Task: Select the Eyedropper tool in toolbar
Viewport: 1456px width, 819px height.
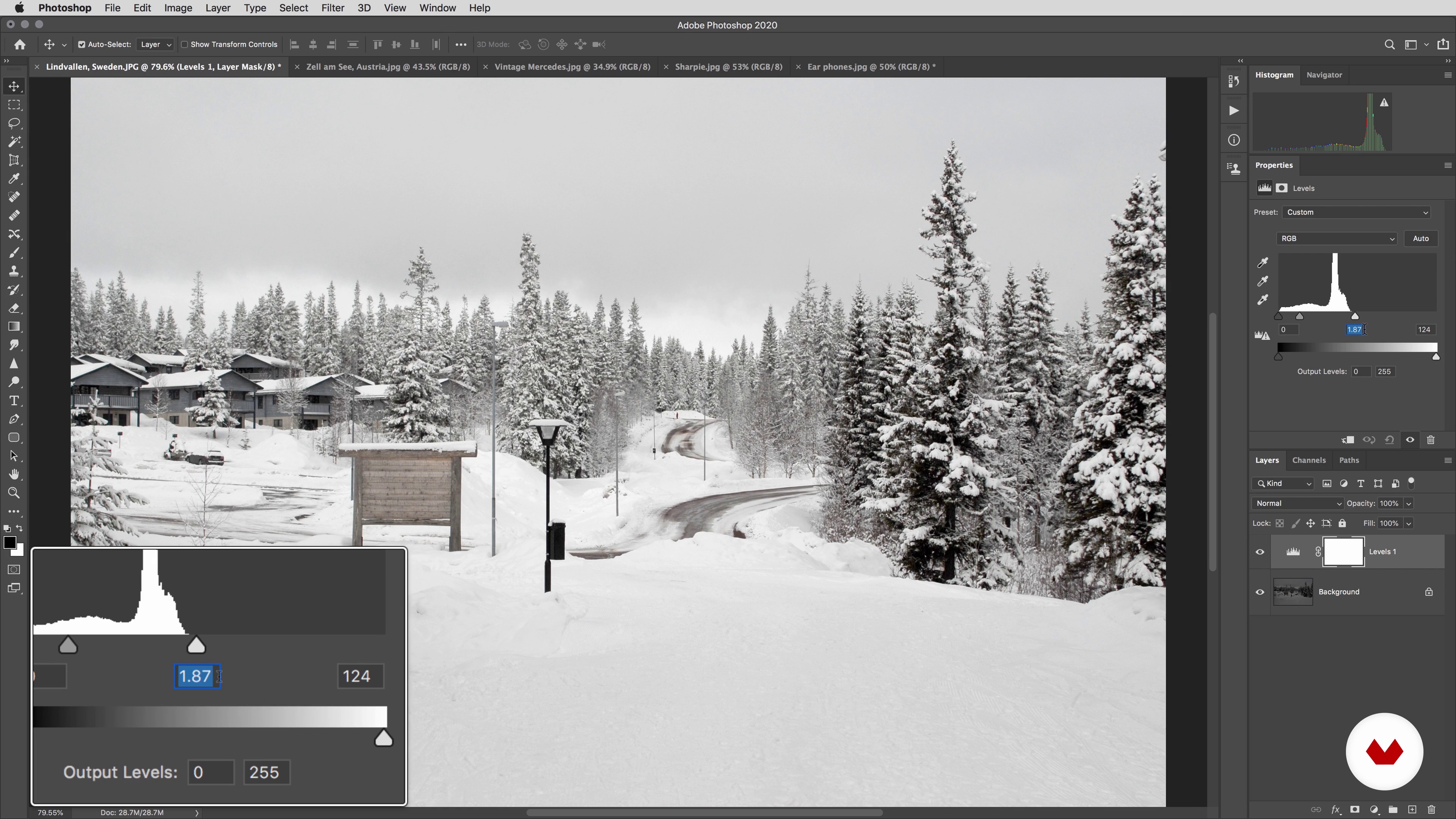Action: coord(14,179)
